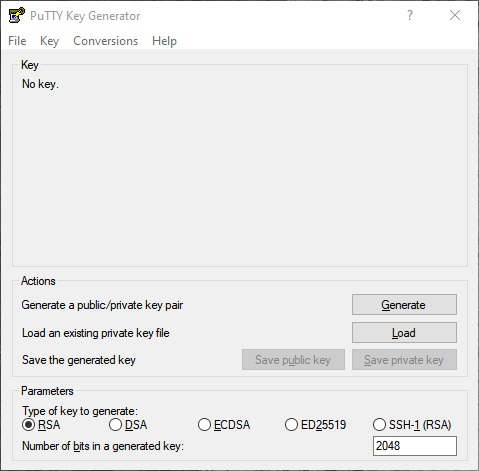This screenshot has width=479, height=471.
Task: Click the 'PuTTY Key Generator' window title text
Action: pos(85,16)
